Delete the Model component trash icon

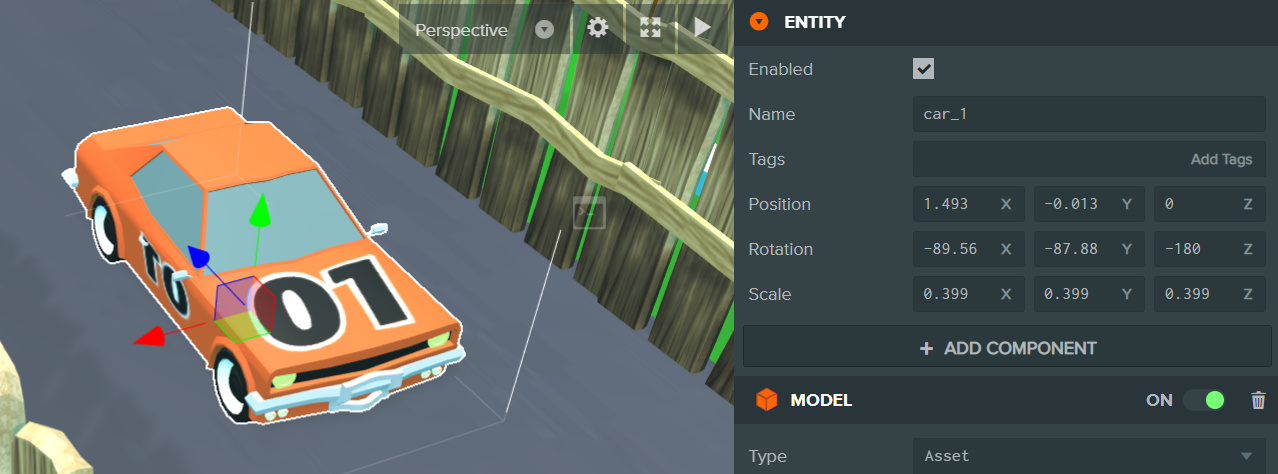click(x=1258, y=400)
